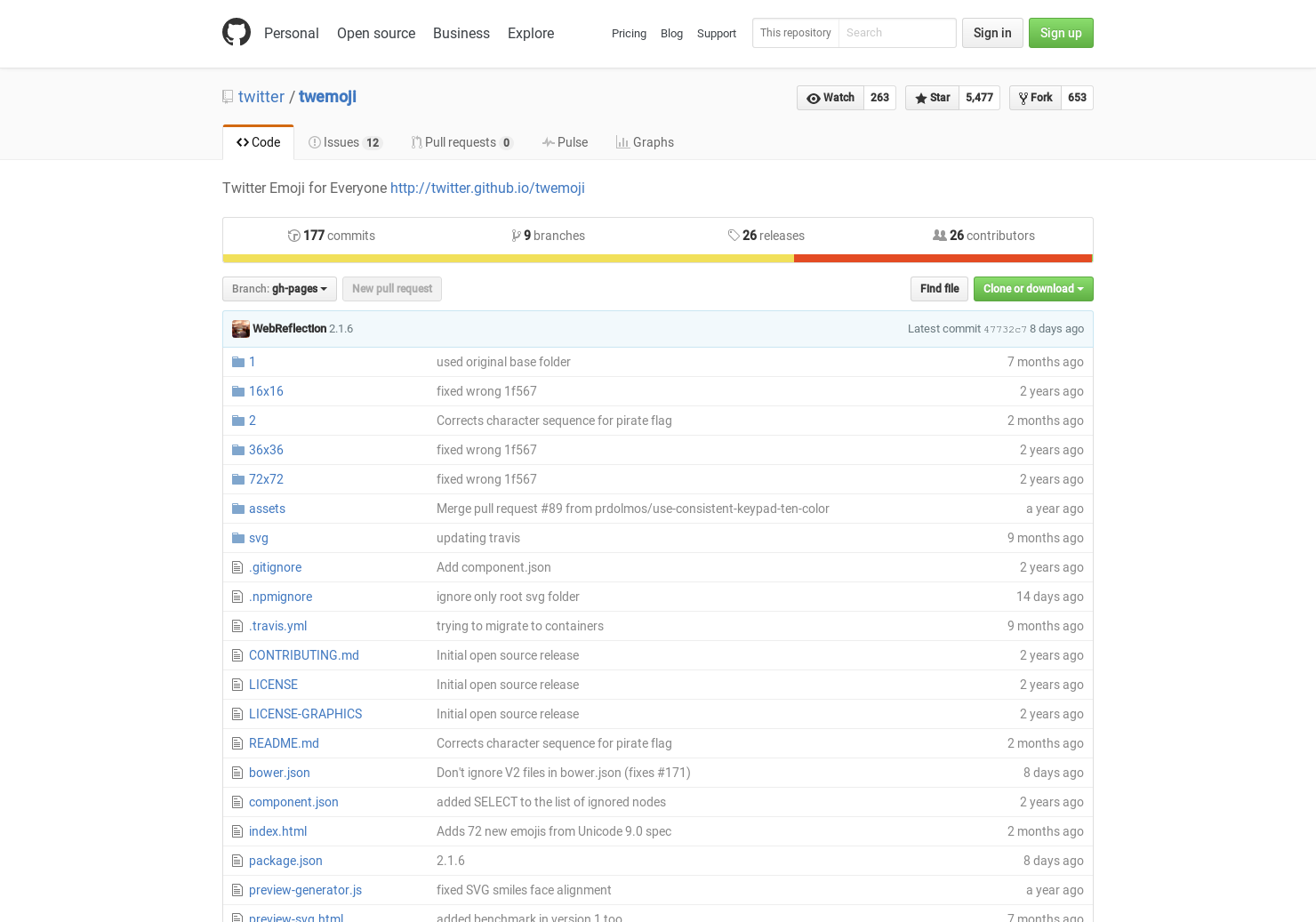This screenshot has height=922, width=1316.
Task: Click the WebReflection author name
Action: tap(289, 329)
